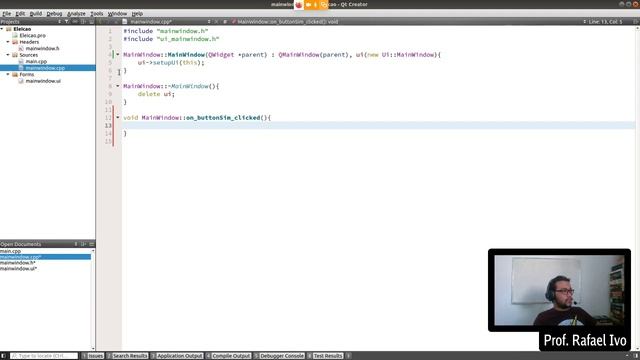Viewport: 640px width, 360px height.
Task: Open the Help menu
Action: 137,13
